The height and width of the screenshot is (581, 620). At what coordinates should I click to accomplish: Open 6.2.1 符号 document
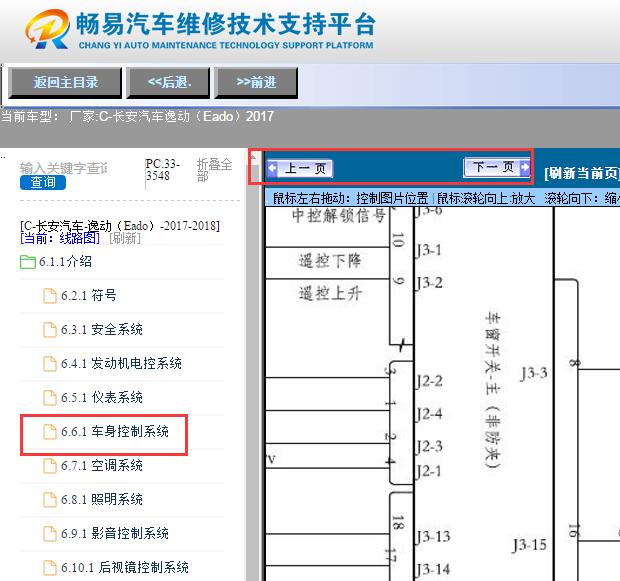[89, 295]
